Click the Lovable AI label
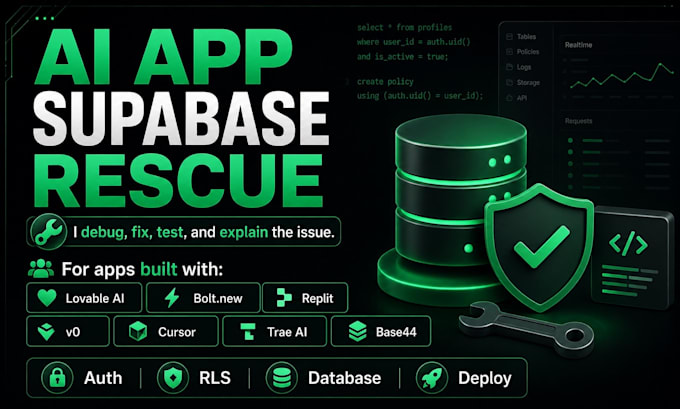The width and height of the screenshot is (680, 409). (x=95, y=298)
